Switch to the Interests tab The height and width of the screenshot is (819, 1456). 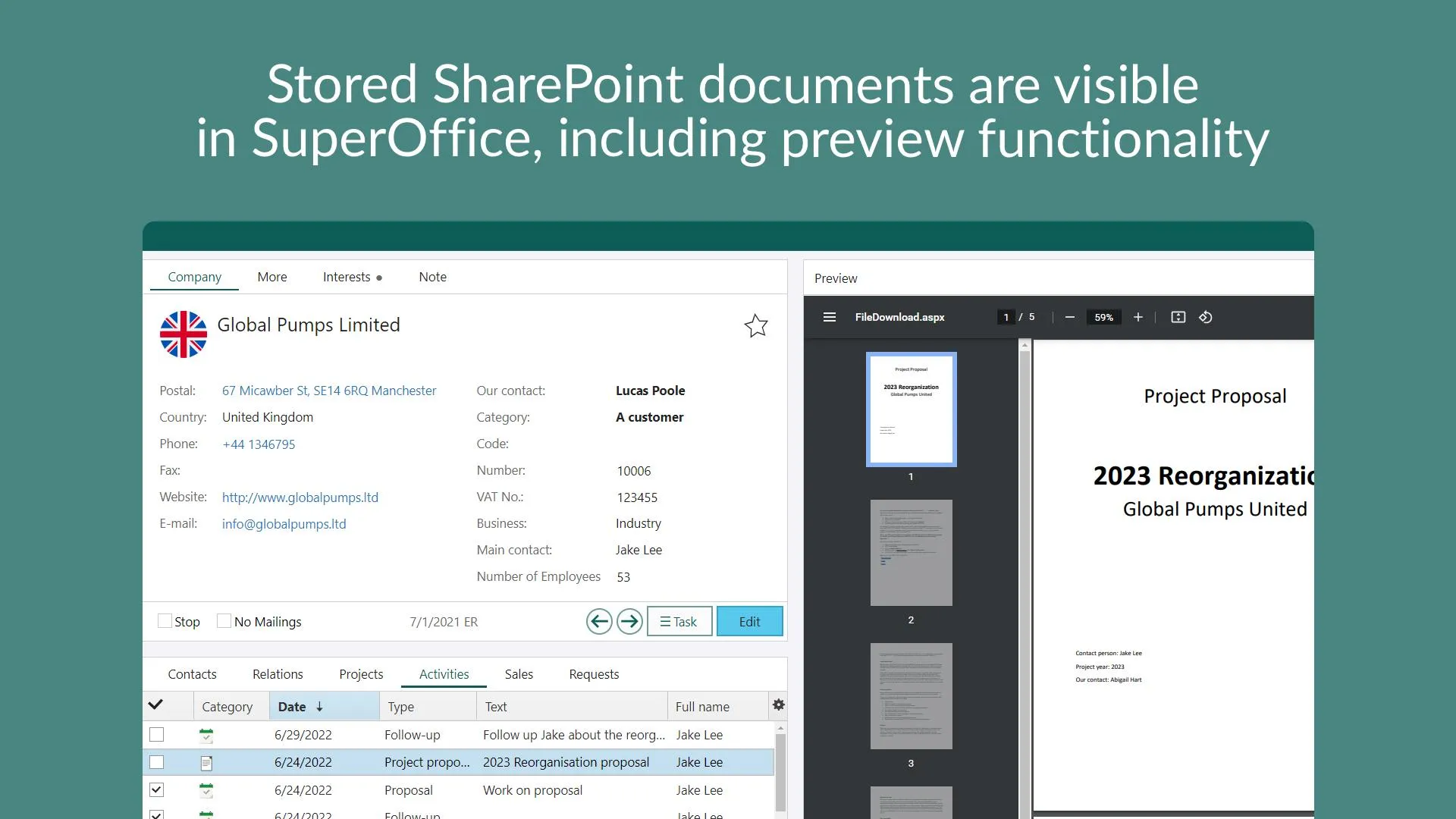pos(347,278)
